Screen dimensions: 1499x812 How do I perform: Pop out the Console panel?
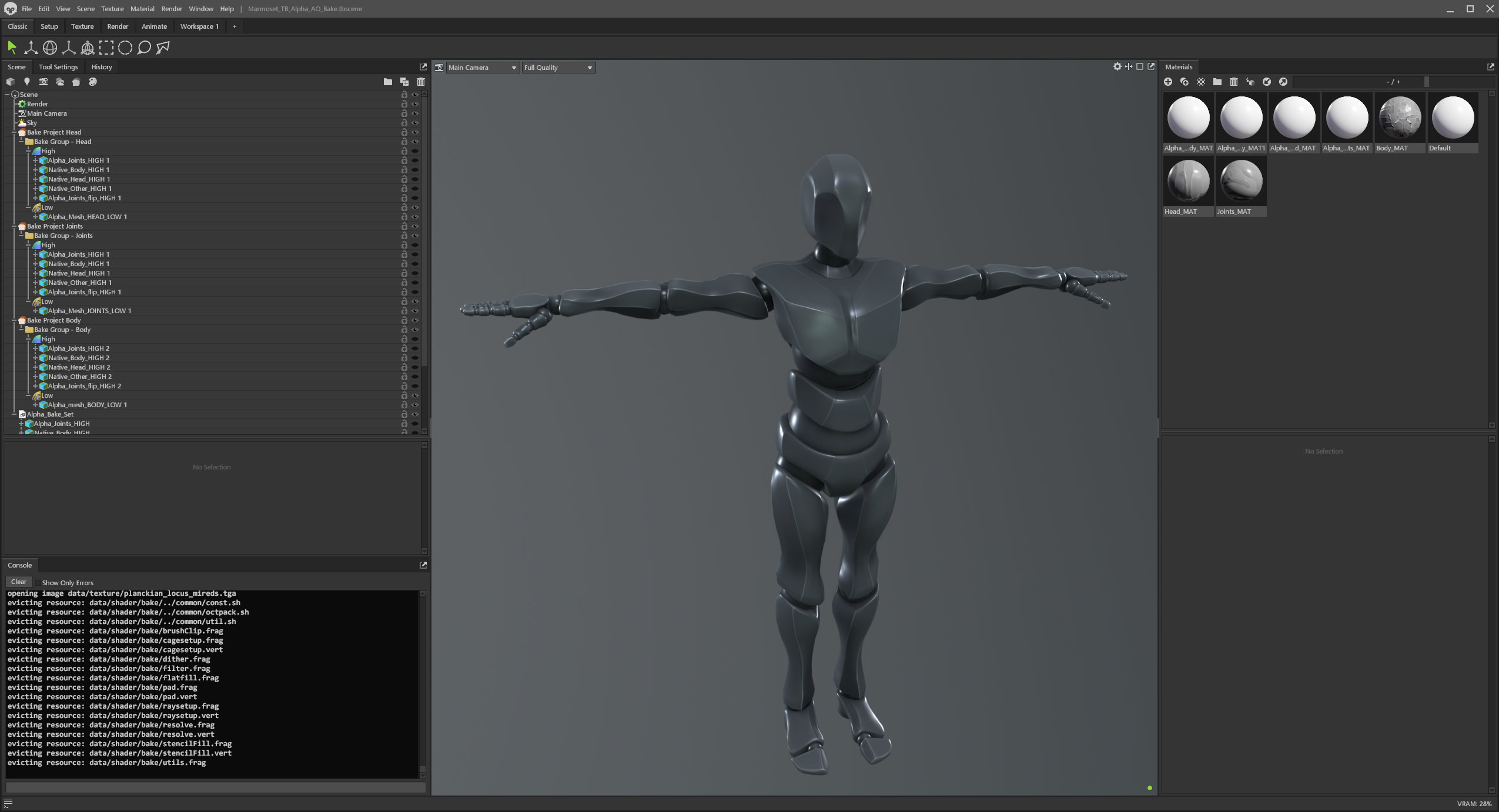pyautogui.click(x=423, y=565)
